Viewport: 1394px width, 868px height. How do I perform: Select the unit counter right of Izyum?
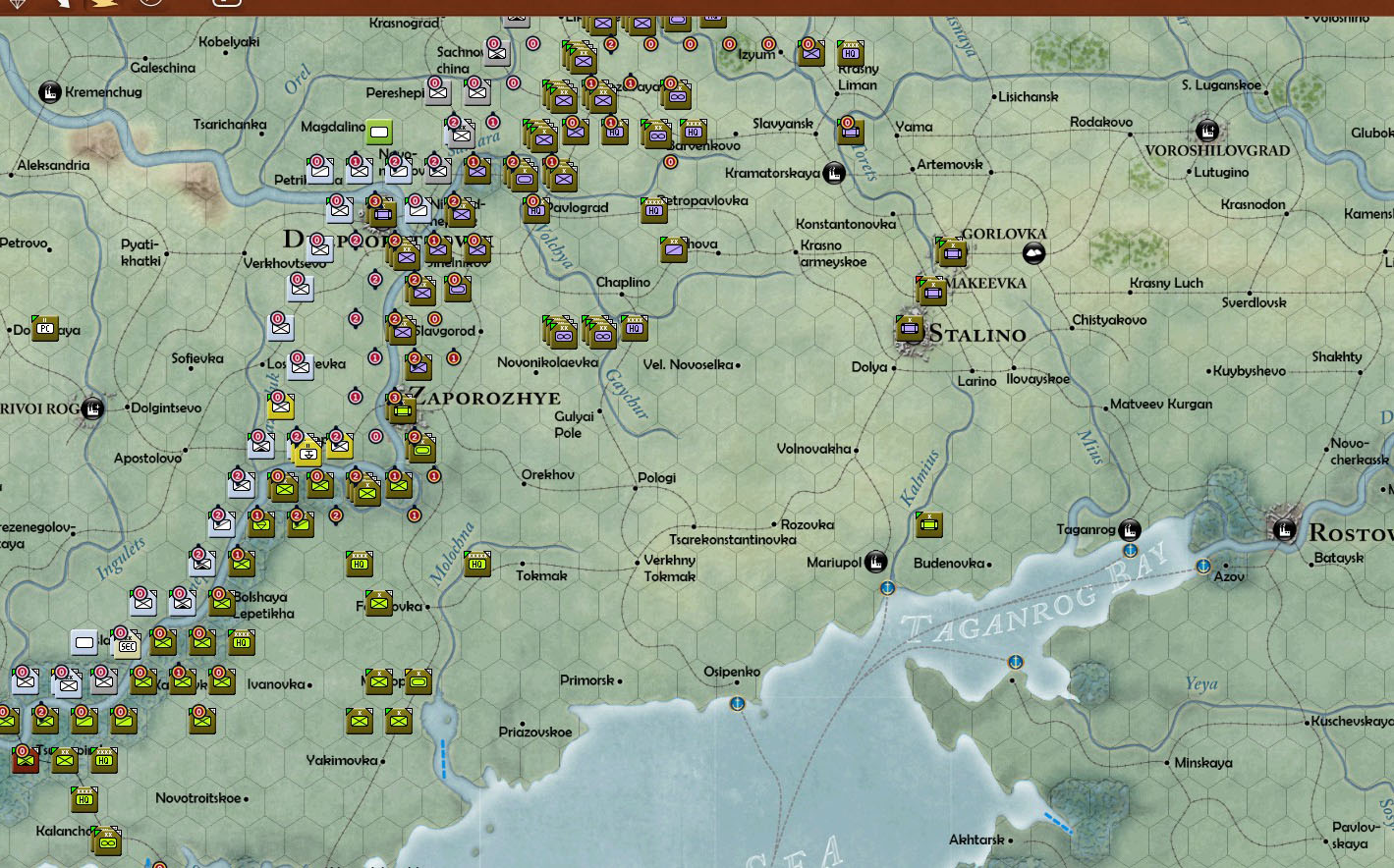[811, 52]
